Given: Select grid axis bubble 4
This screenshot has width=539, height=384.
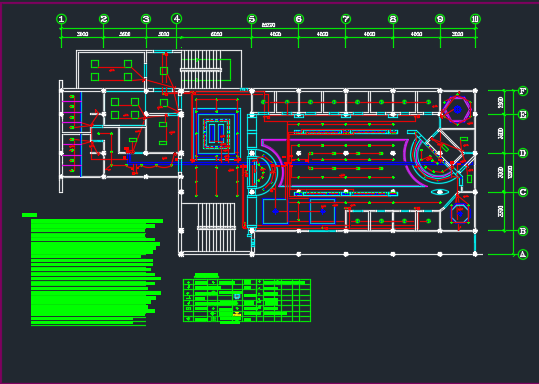Looking at the screenshot, I should [x=176, y=19].
